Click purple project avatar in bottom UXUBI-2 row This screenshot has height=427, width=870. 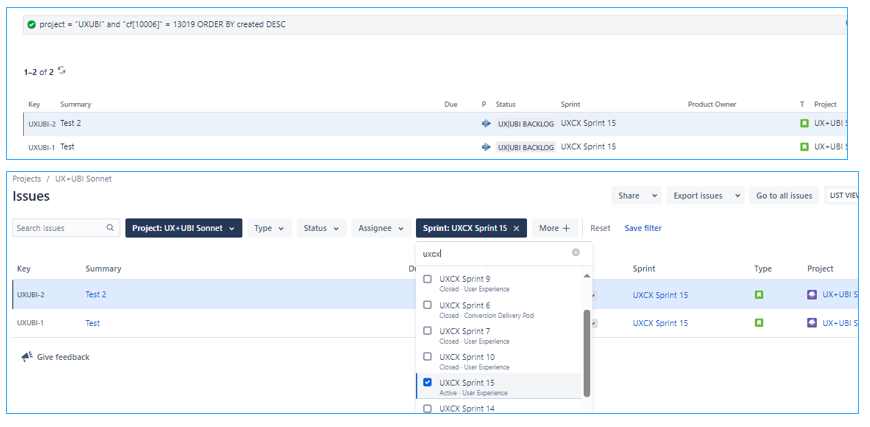click(812, 294)
